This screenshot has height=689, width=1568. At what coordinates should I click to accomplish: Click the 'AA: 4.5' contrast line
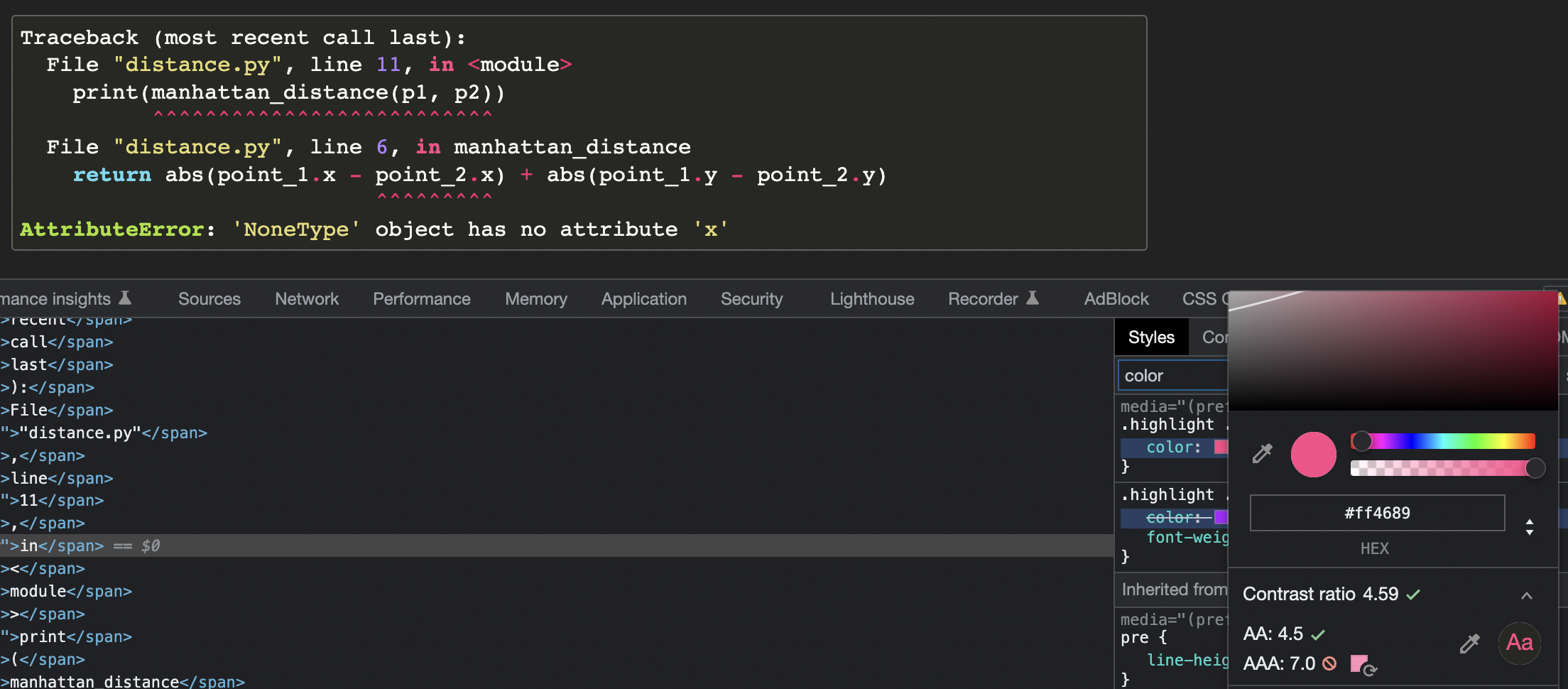pos(1284,634)
